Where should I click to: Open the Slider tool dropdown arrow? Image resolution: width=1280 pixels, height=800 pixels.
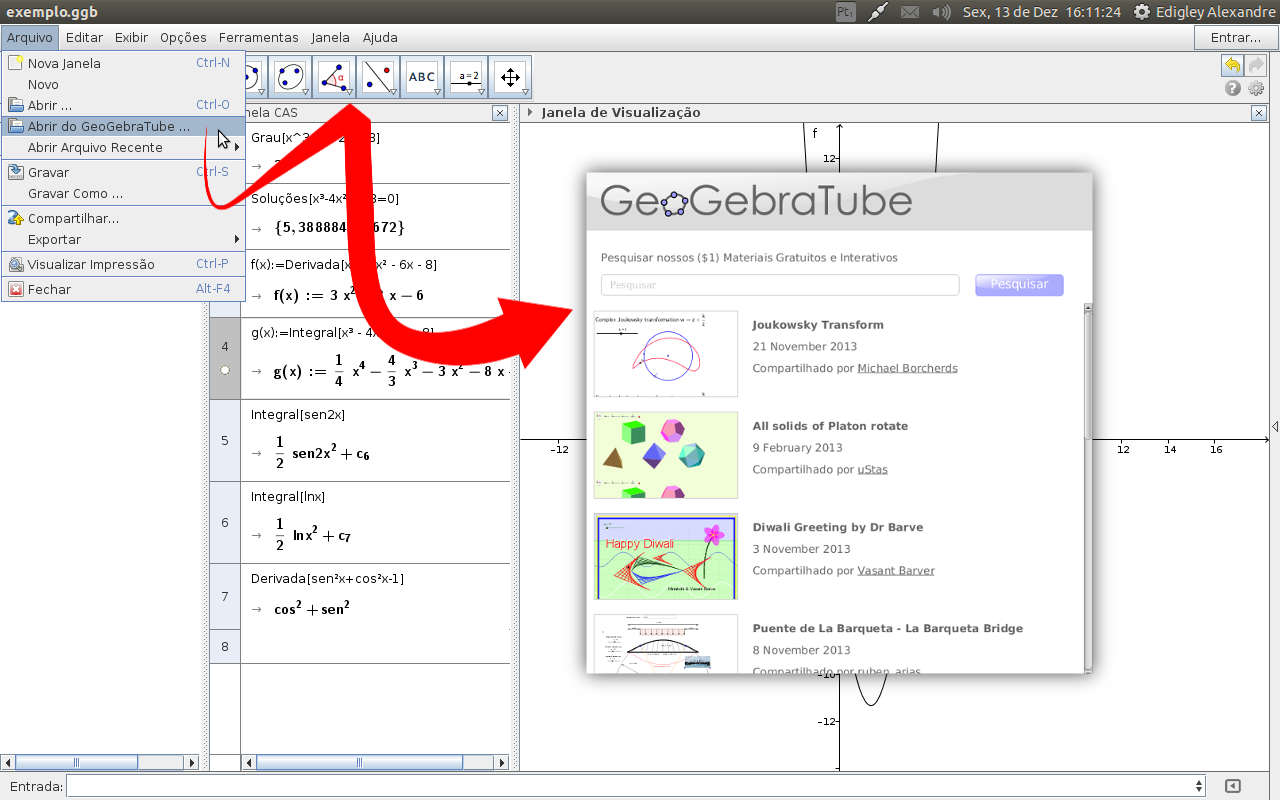482,91
